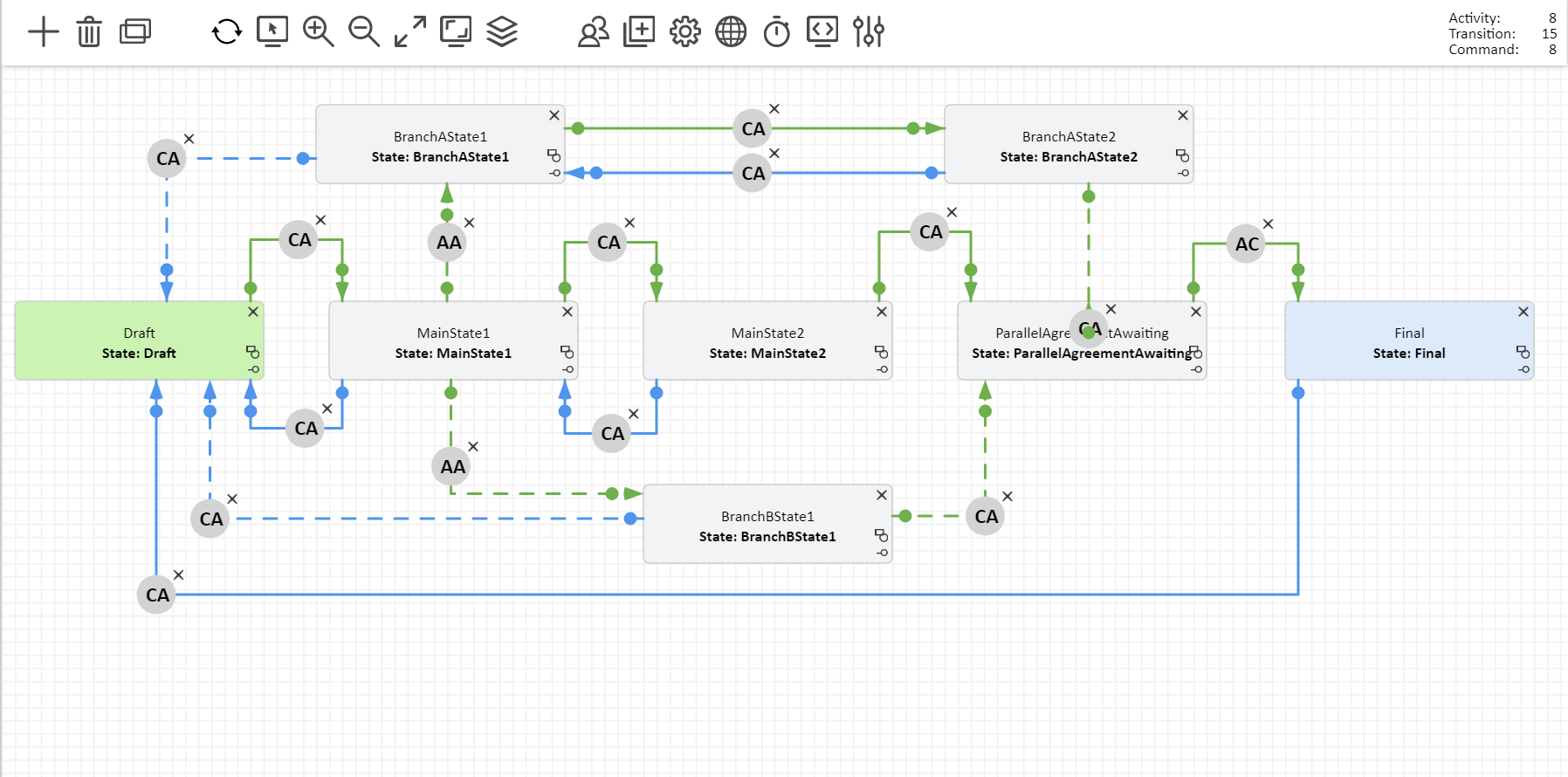1568x777 pixels.
Task: Remove the BranchBState1 activity with its X
Action: point(882,495)
